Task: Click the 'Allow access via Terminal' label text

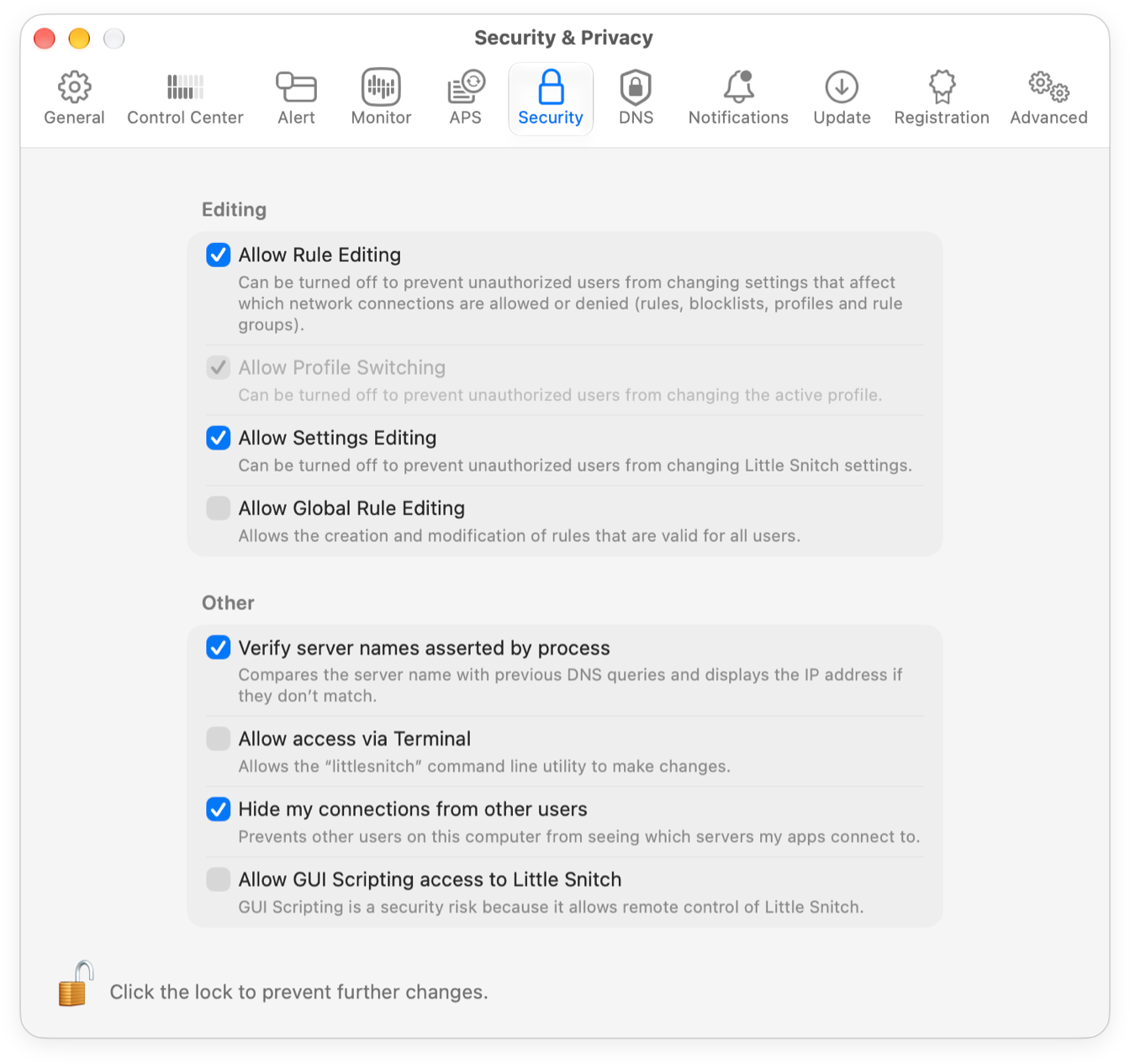Action: 354,739
